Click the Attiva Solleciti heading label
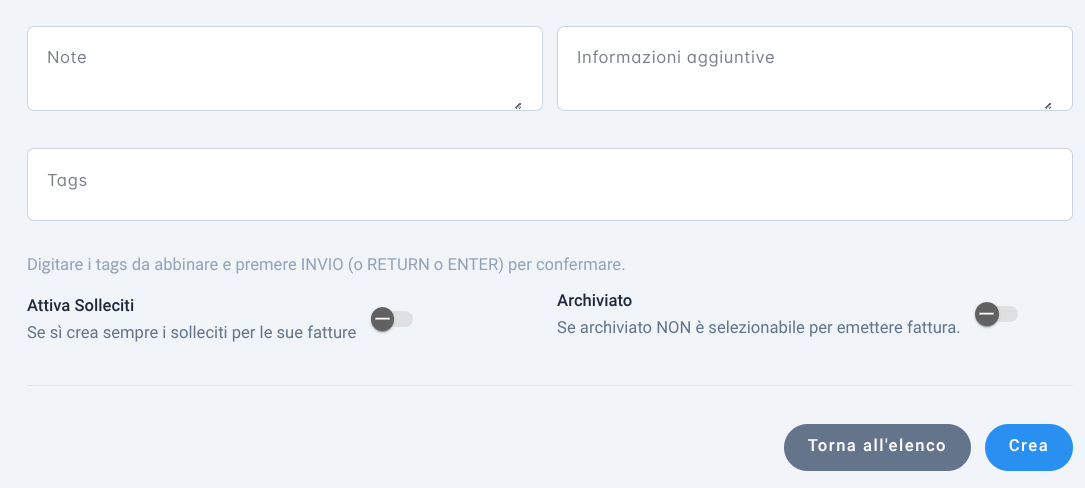This screenshot has width=1085, height=488. pyautogui.click(x=80, y=305)
